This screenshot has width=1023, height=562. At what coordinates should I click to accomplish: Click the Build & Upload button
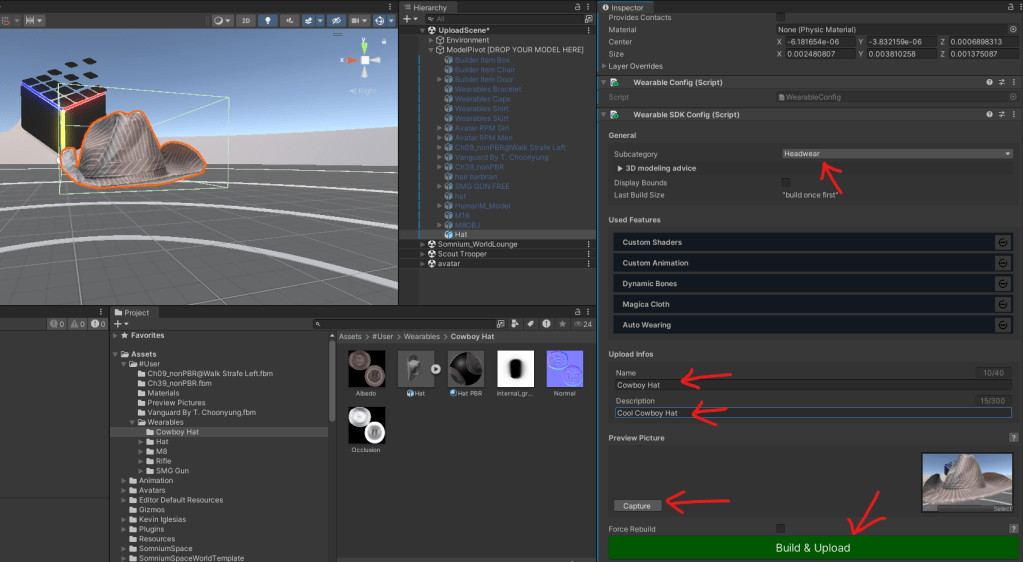point(812,548)
